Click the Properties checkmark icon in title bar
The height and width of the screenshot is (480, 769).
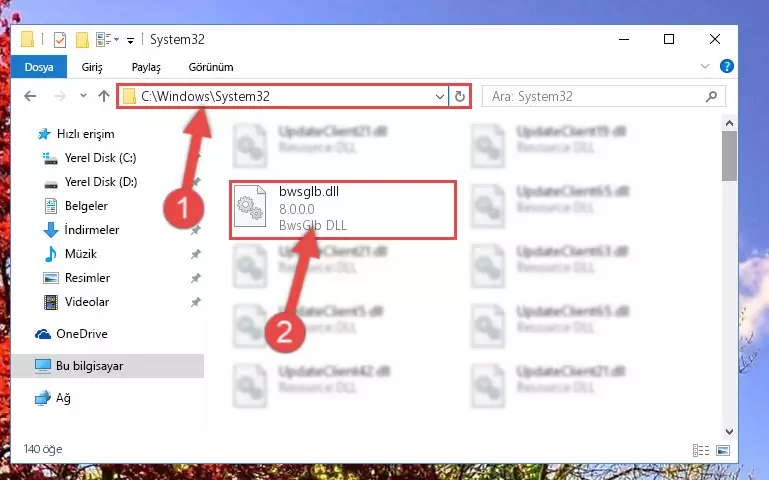point(59,39)
